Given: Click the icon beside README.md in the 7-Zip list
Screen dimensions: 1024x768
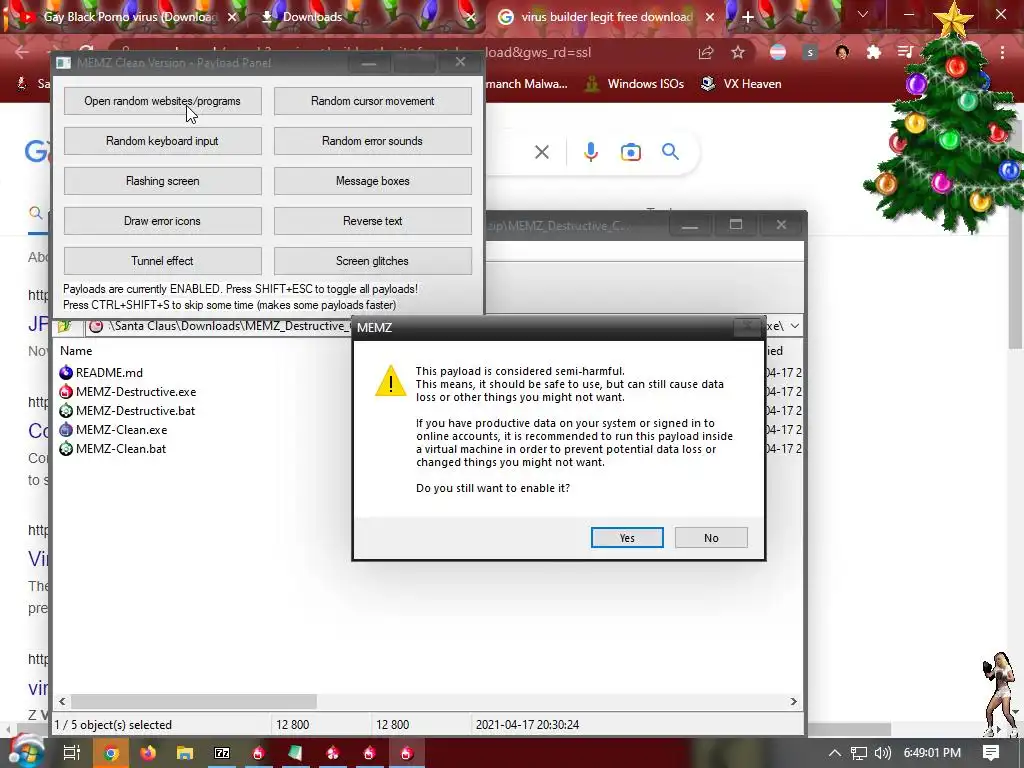Looking at the screenshot, I should coord(66,372).
